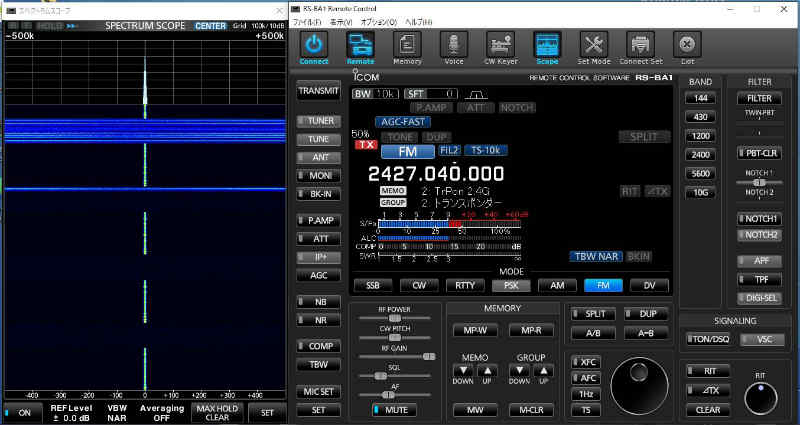
Task: Select CW mode
Action: pyautogui.click(x=419, y=286)
